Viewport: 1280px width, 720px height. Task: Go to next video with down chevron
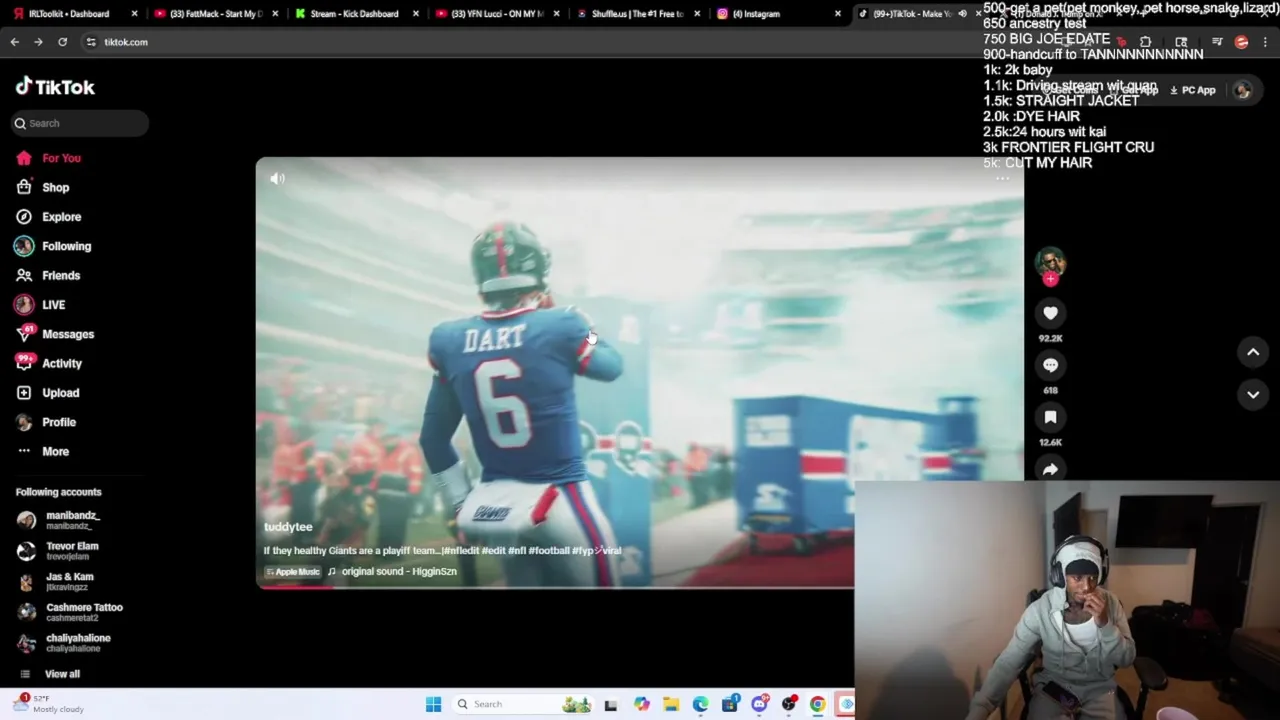1253,394
